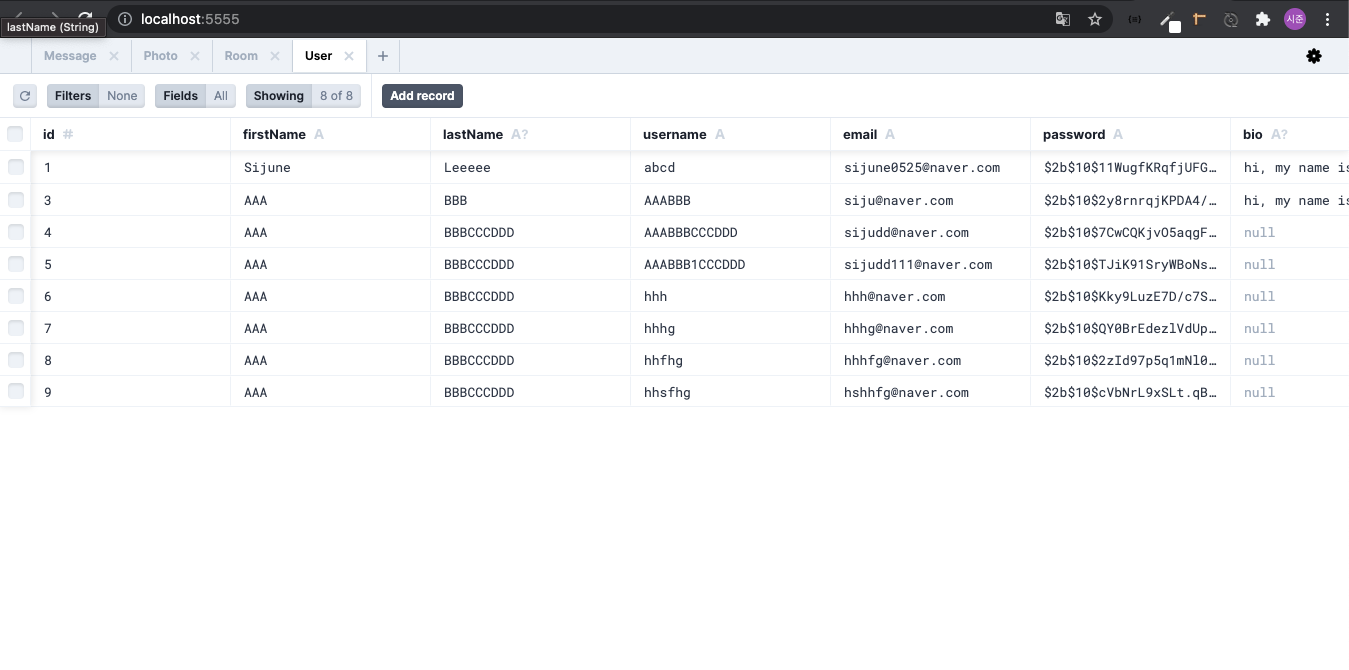Viewport: 1349px width, 670px height.
Task: Select the username cell 'hhsfhg'
Action: [731, 392]
